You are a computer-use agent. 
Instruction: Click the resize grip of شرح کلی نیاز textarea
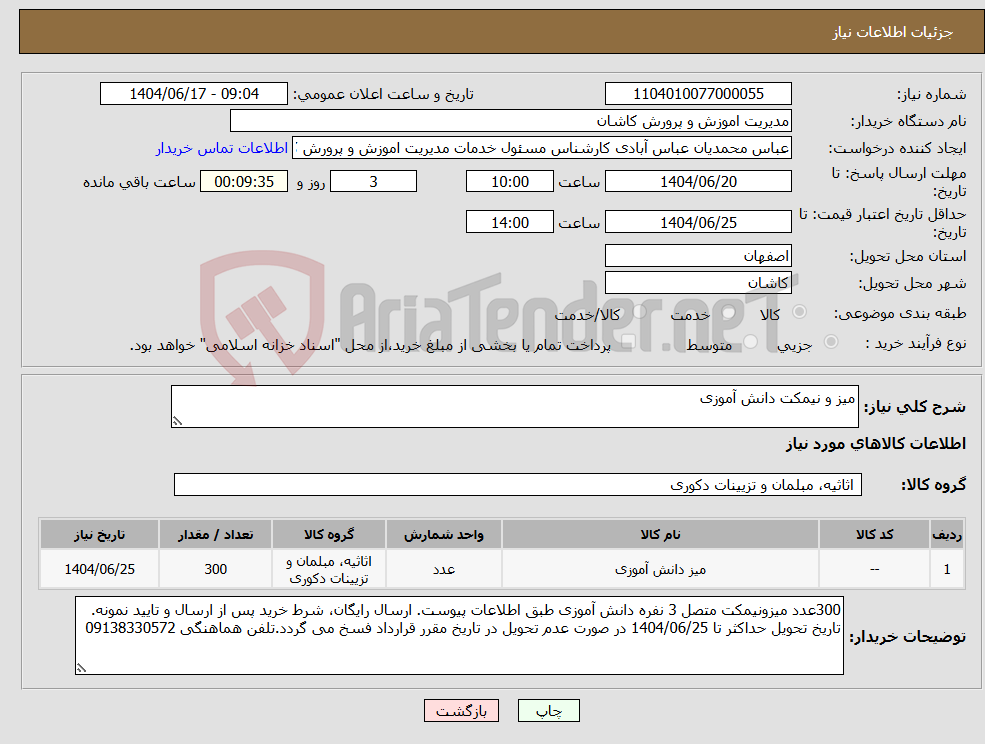pyautogui.click(x=179, y=420)
